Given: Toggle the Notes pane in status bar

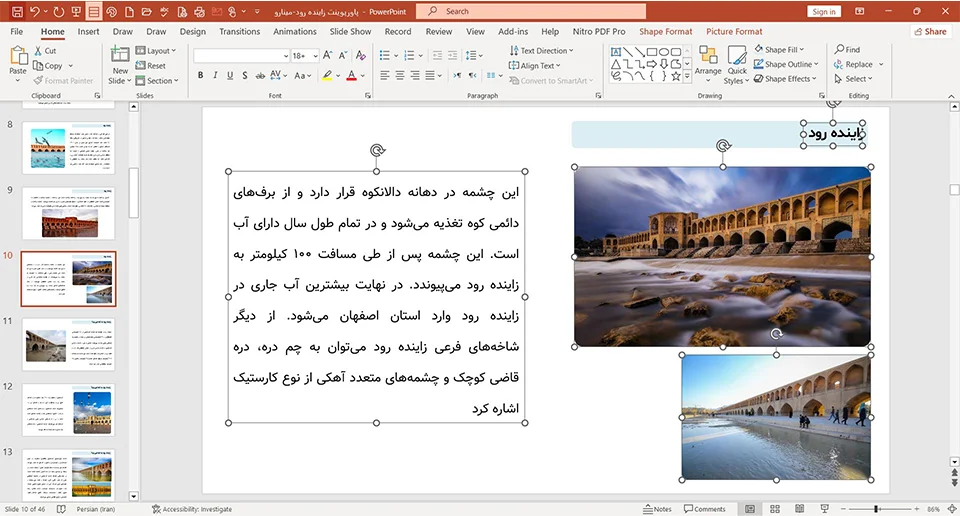Looking at the screenshot, I should (657, 509).
